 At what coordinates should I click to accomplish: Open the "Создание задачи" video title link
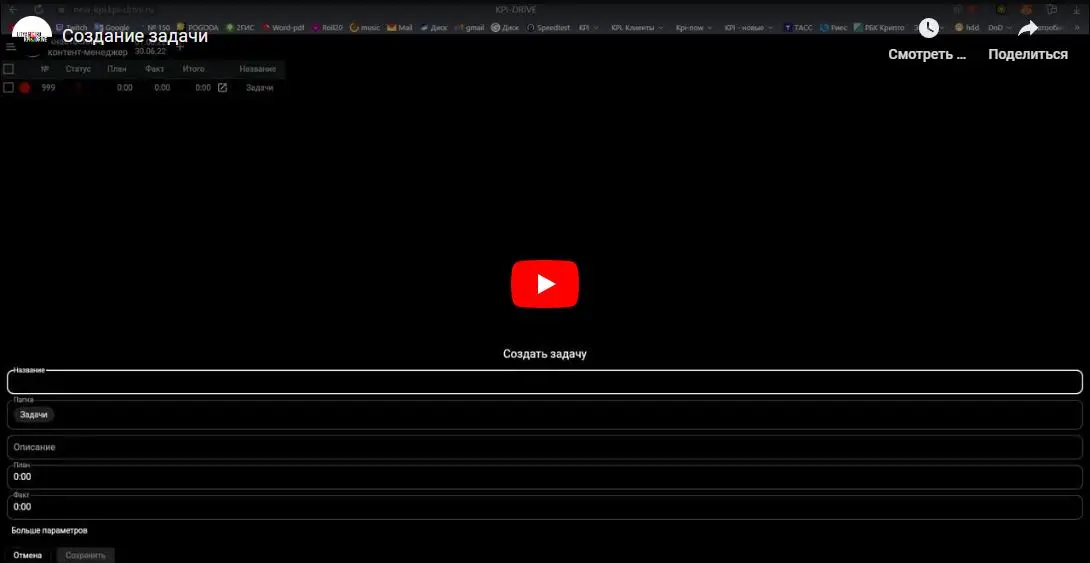pos(136,35)
